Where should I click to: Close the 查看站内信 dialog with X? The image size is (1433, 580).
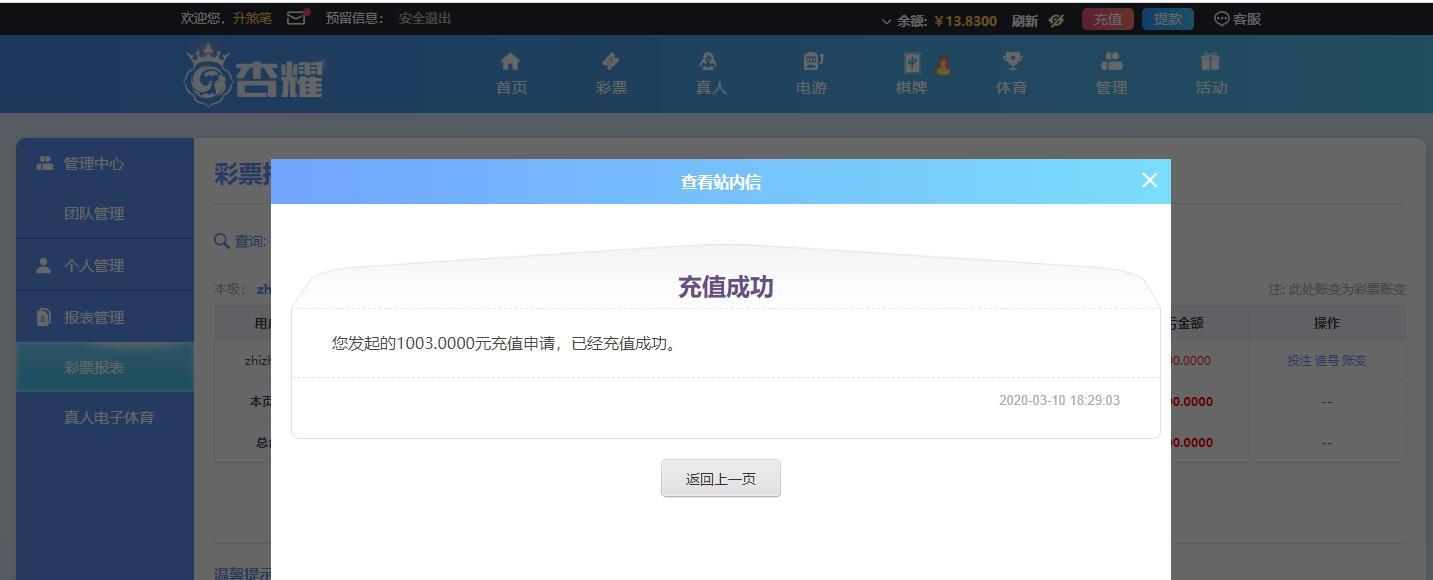click(x=1149, y=180)
